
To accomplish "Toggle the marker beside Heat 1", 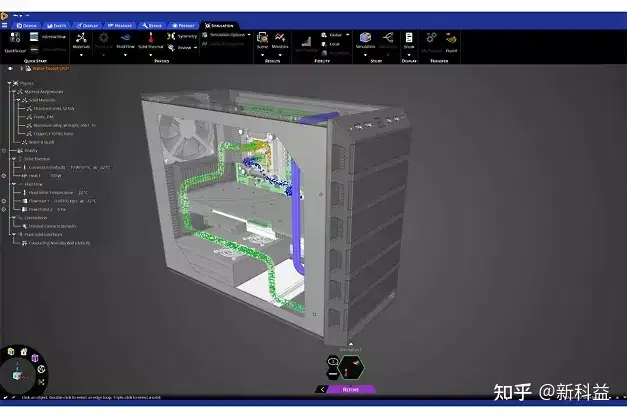I will pyautogui.click(x=4, y=176).
